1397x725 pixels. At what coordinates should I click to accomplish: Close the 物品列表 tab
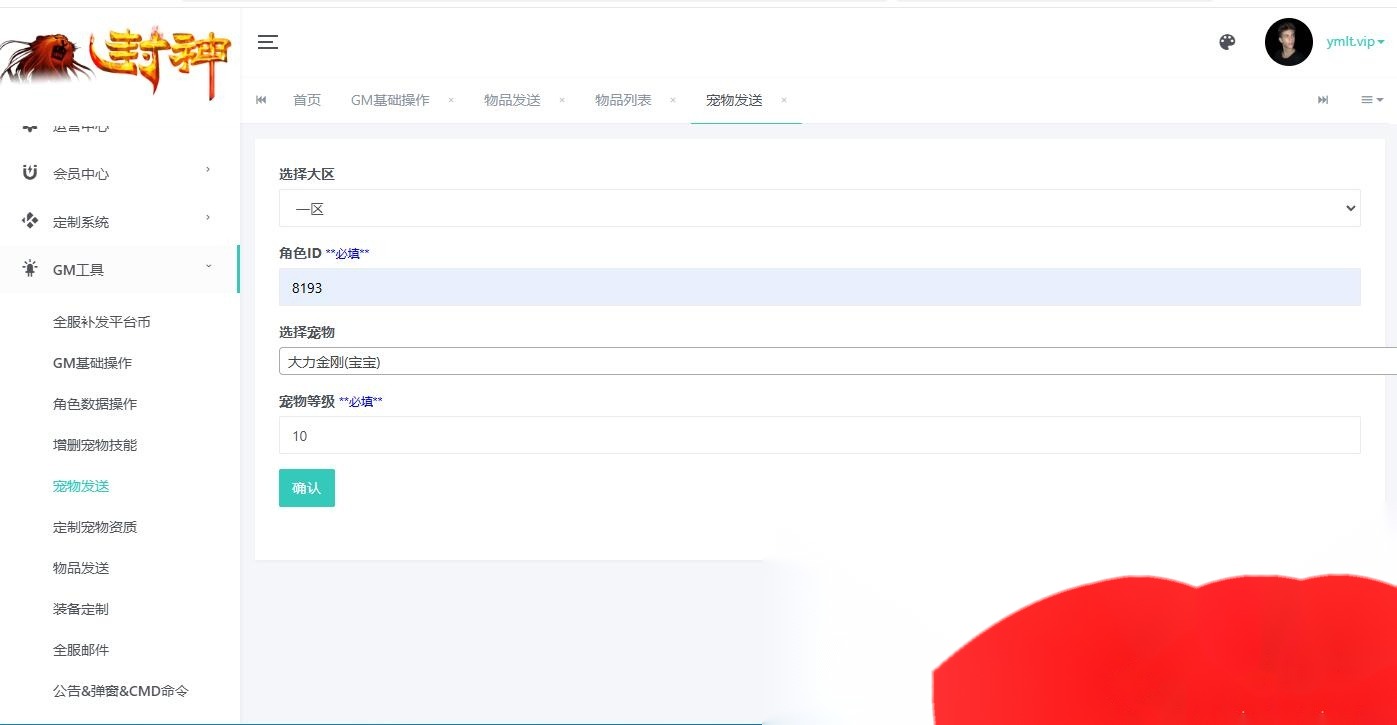point(673,100)
